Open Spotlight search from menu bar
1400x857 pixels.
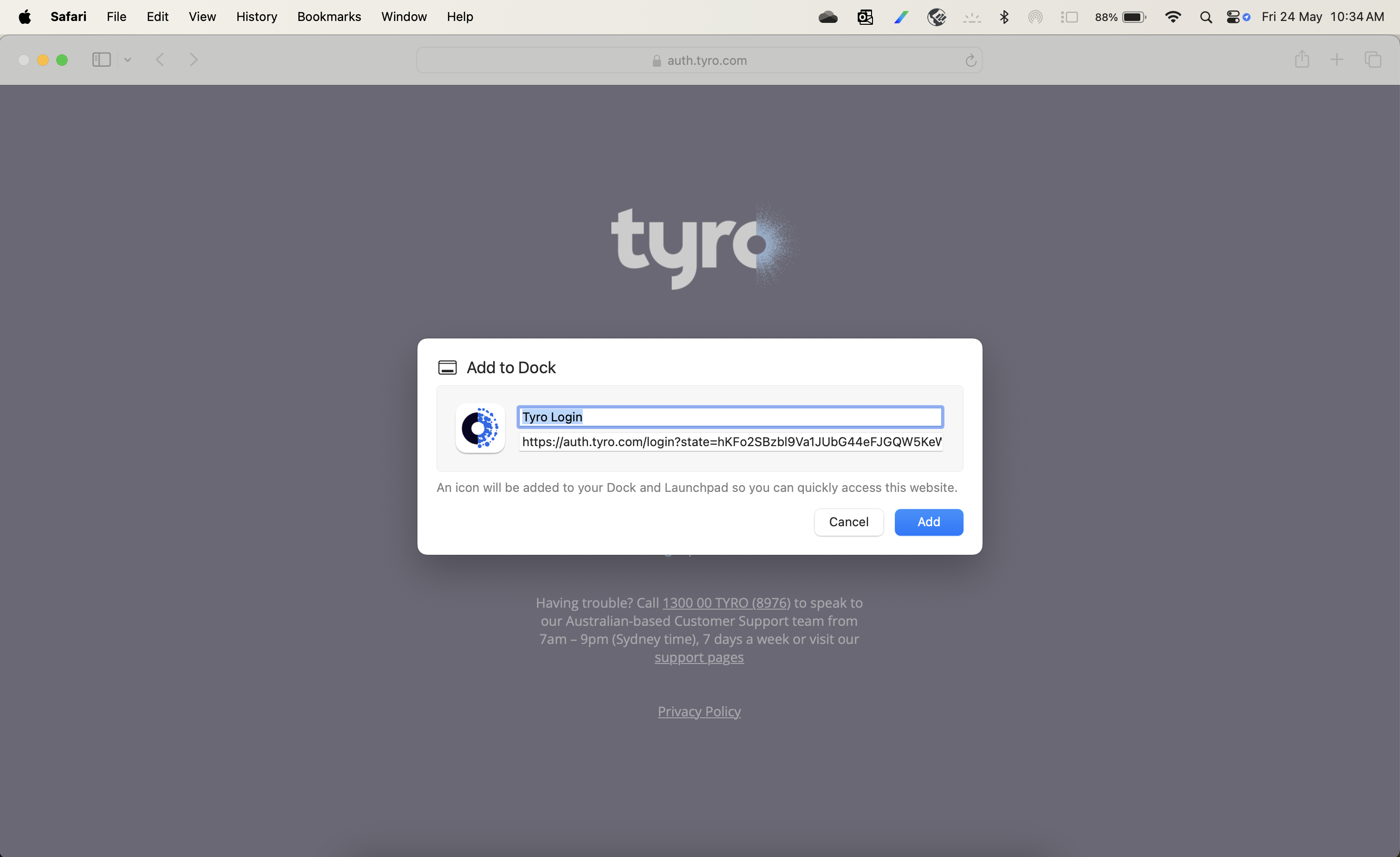pos(1206,17)
